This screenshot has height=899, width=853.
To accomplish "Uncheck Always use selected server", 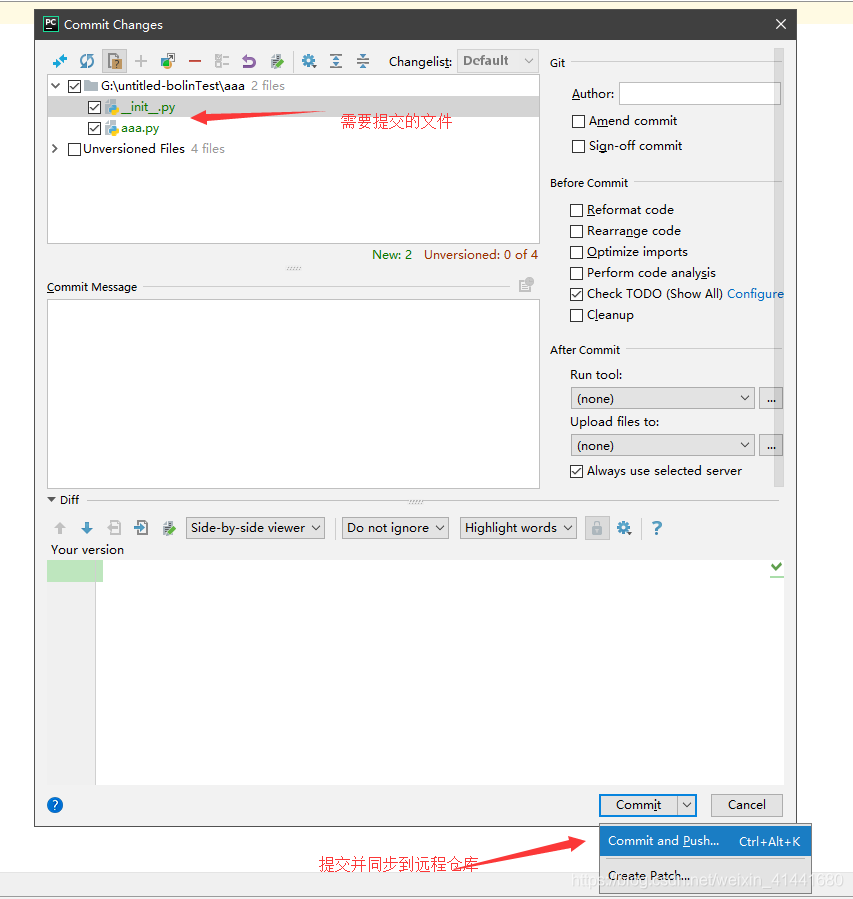I will 577,471.
